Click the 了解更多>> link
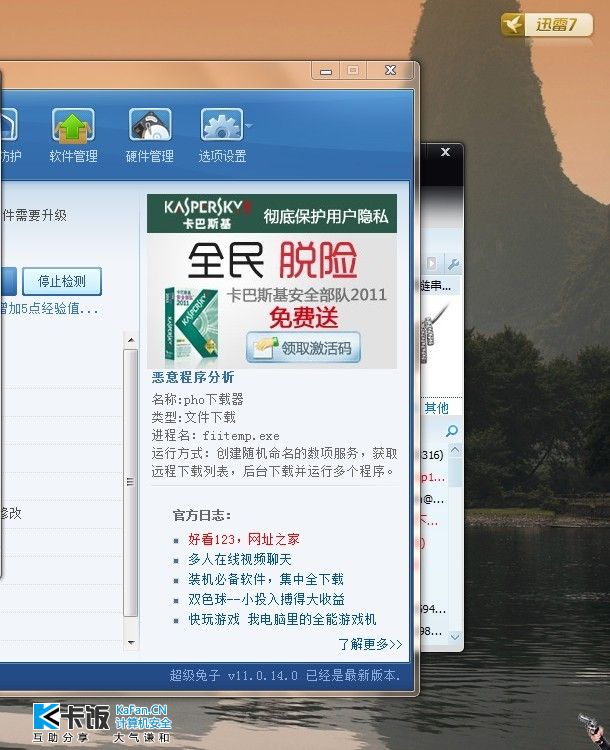610x750 pixels. point(370,644)
